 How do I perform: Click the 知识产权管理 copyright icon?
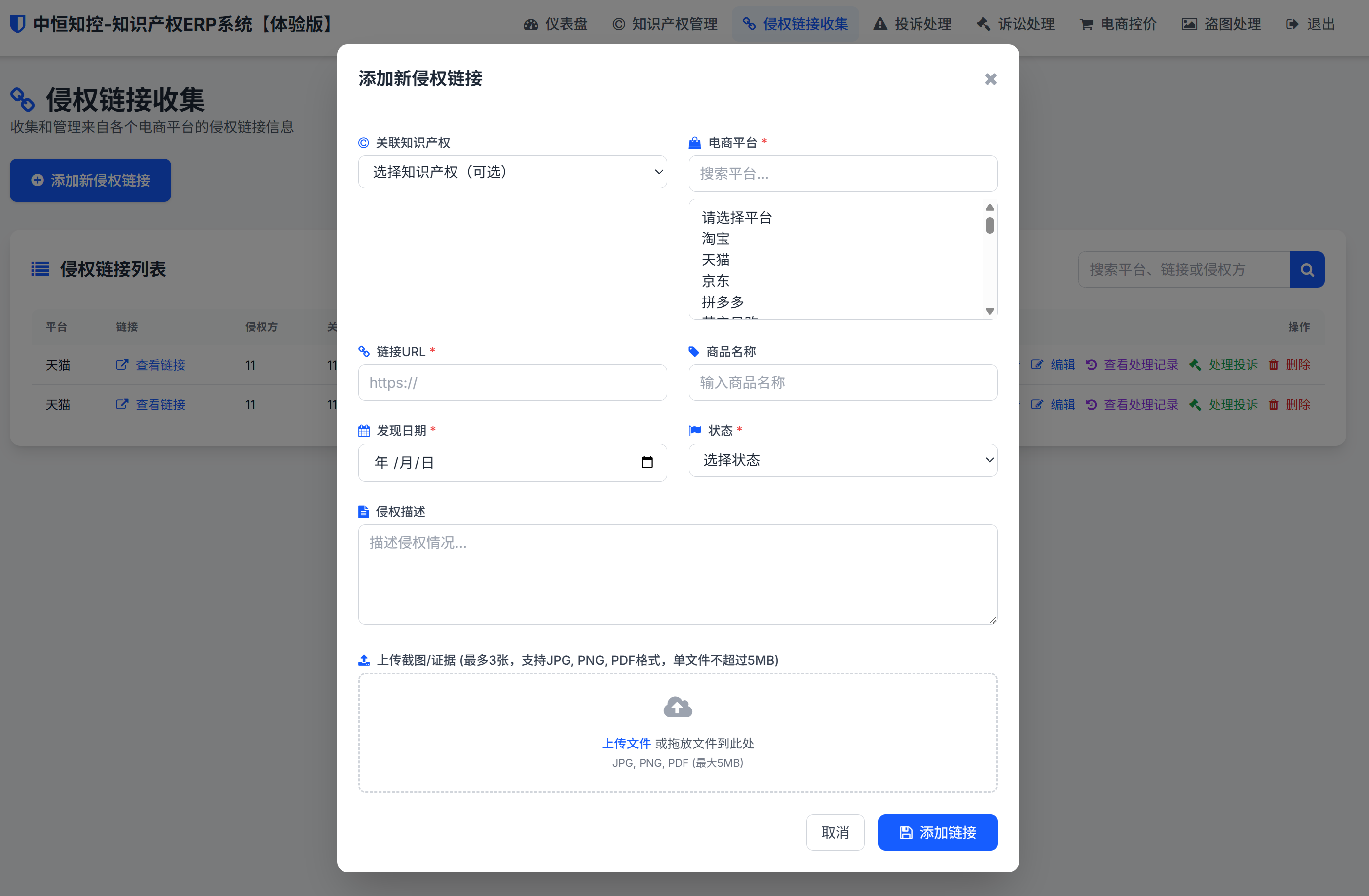[618, 24]
